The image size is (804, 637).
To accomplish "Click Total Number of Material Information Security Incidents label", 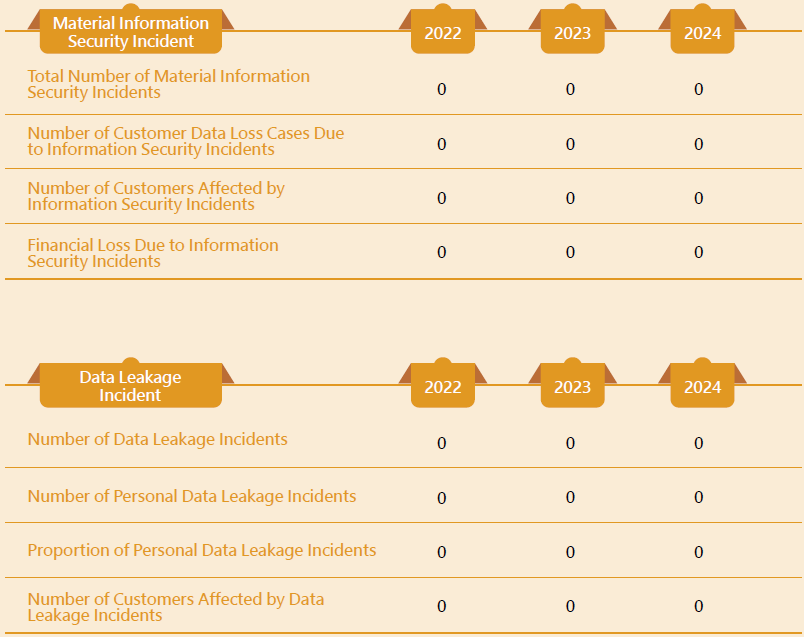I will (169, 84).
